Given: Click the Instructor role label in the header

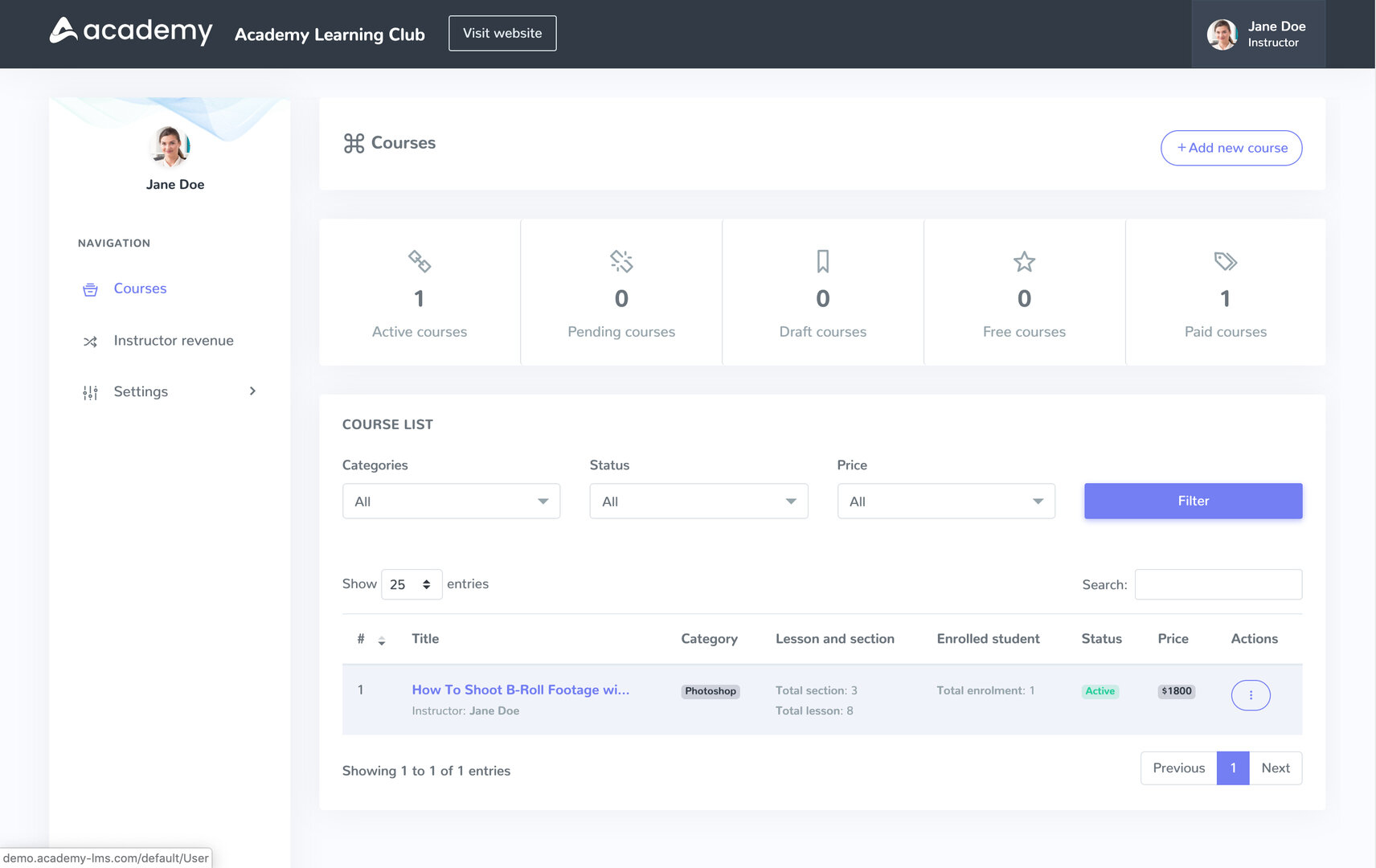Looking at the screenshot, I should pyautogui.click(x=1273, y=43).
